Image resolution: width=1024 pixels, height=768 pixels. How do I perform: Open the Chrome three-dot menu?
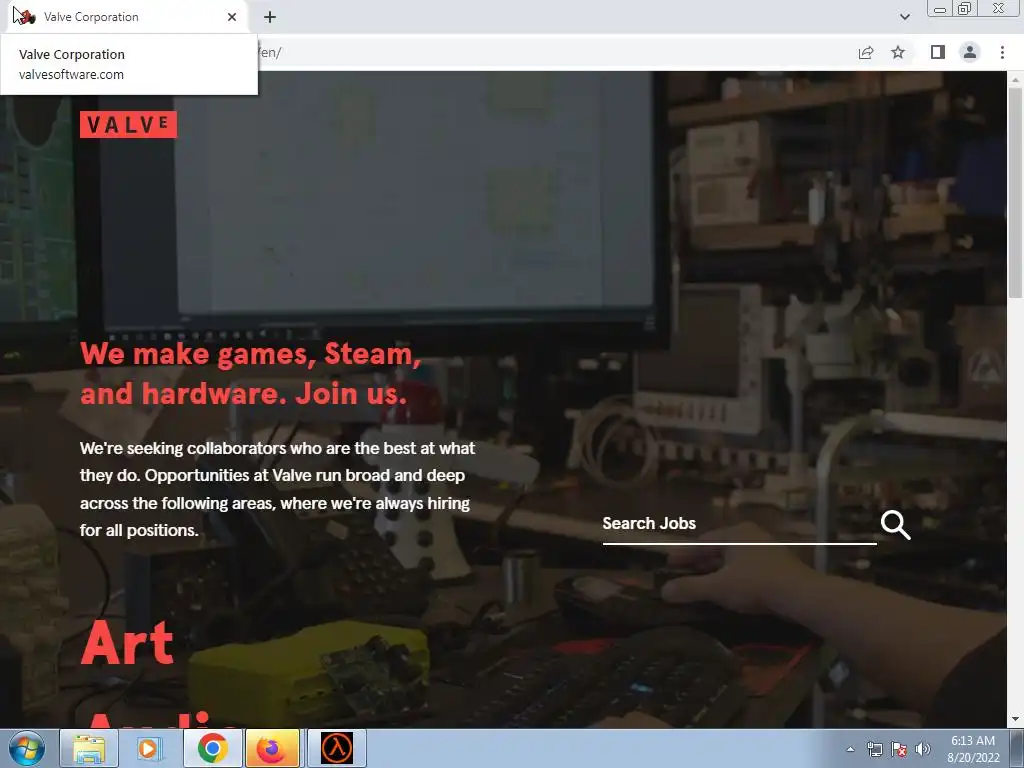click(x=1002, y=52)
